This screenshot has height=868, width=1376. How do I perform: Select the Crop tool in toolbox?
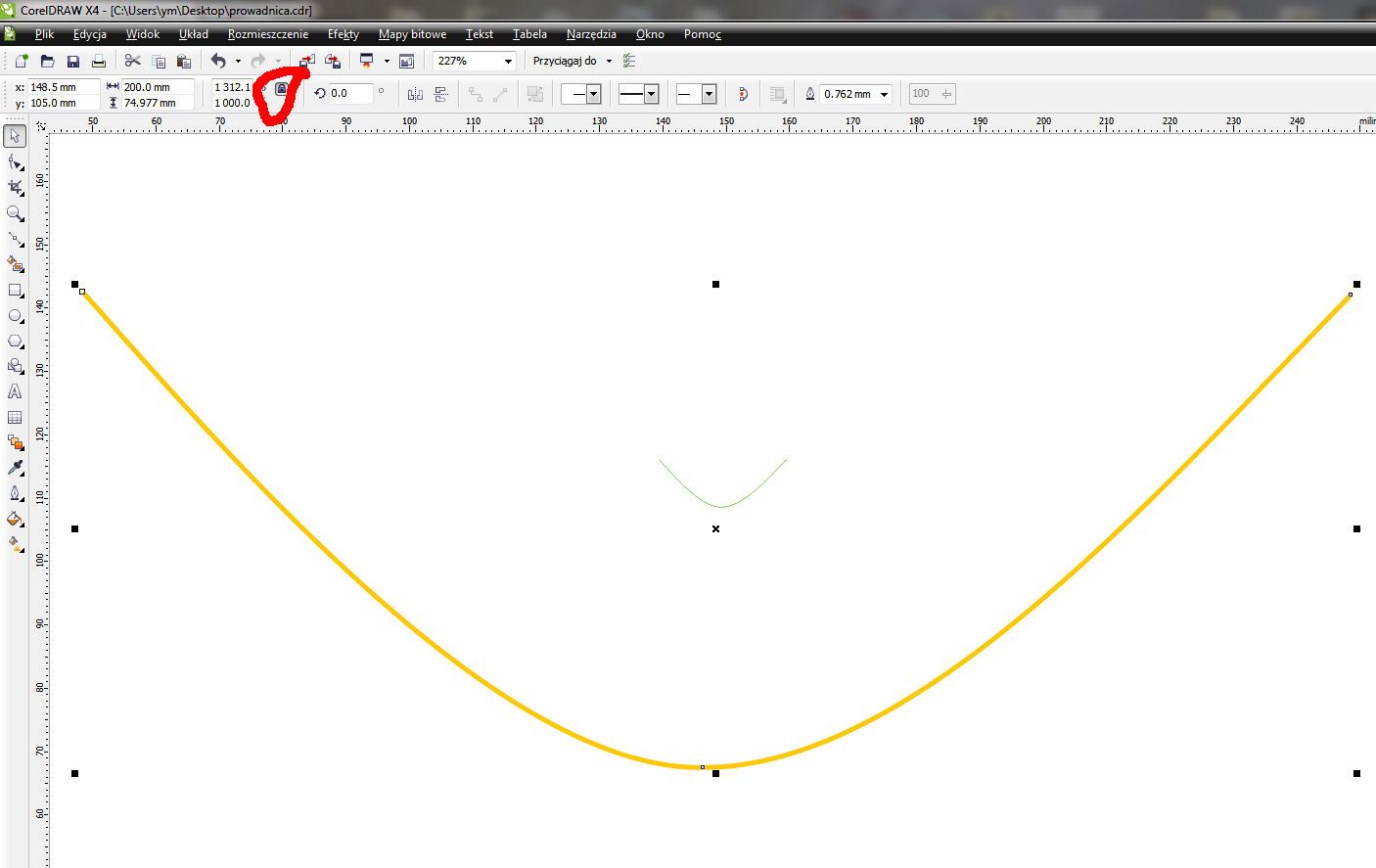(x=15, y=187)
